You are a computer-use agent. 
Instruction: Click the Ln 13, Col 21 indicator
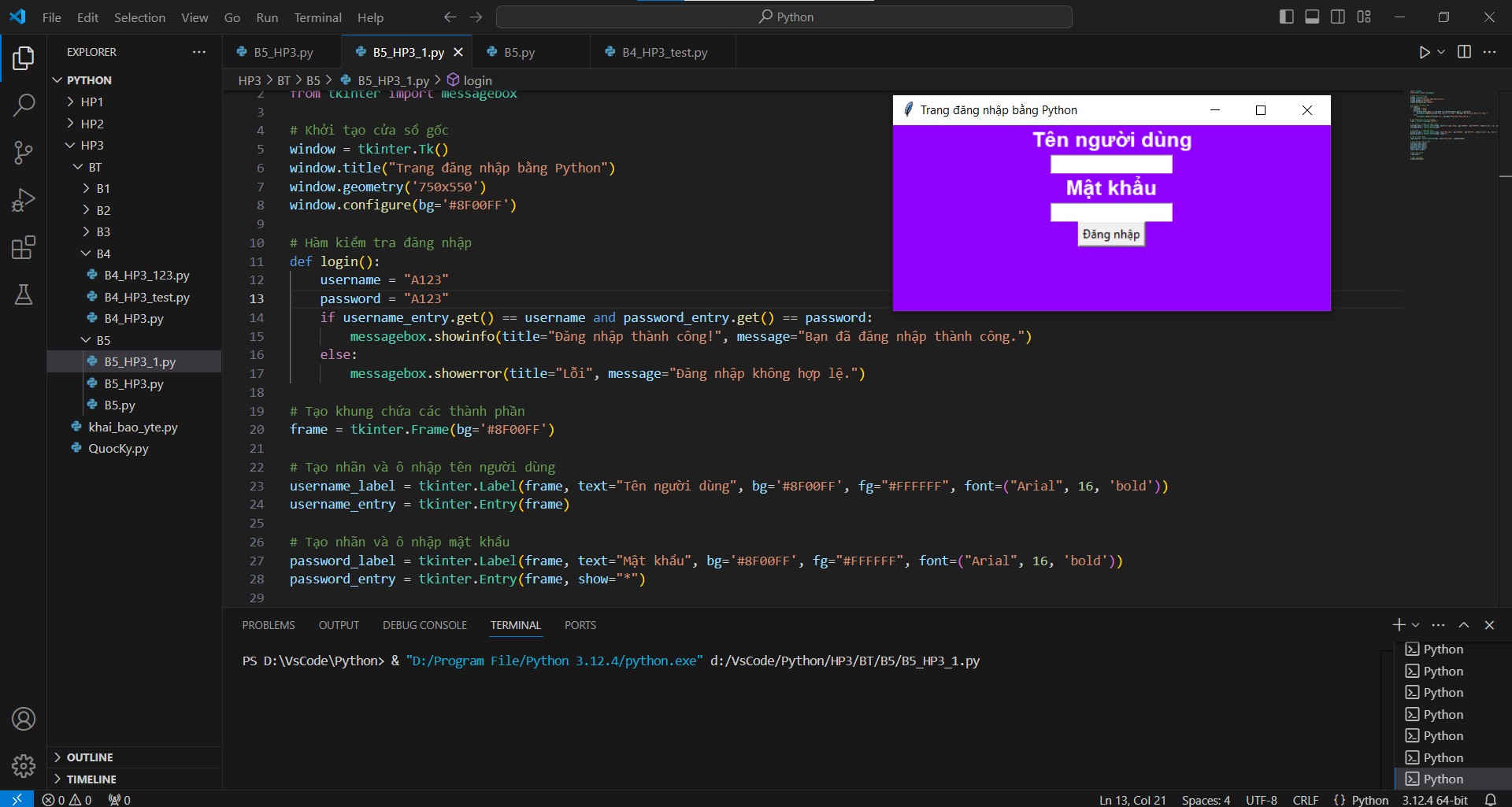pyautogui.click(x=1132, y=799)
